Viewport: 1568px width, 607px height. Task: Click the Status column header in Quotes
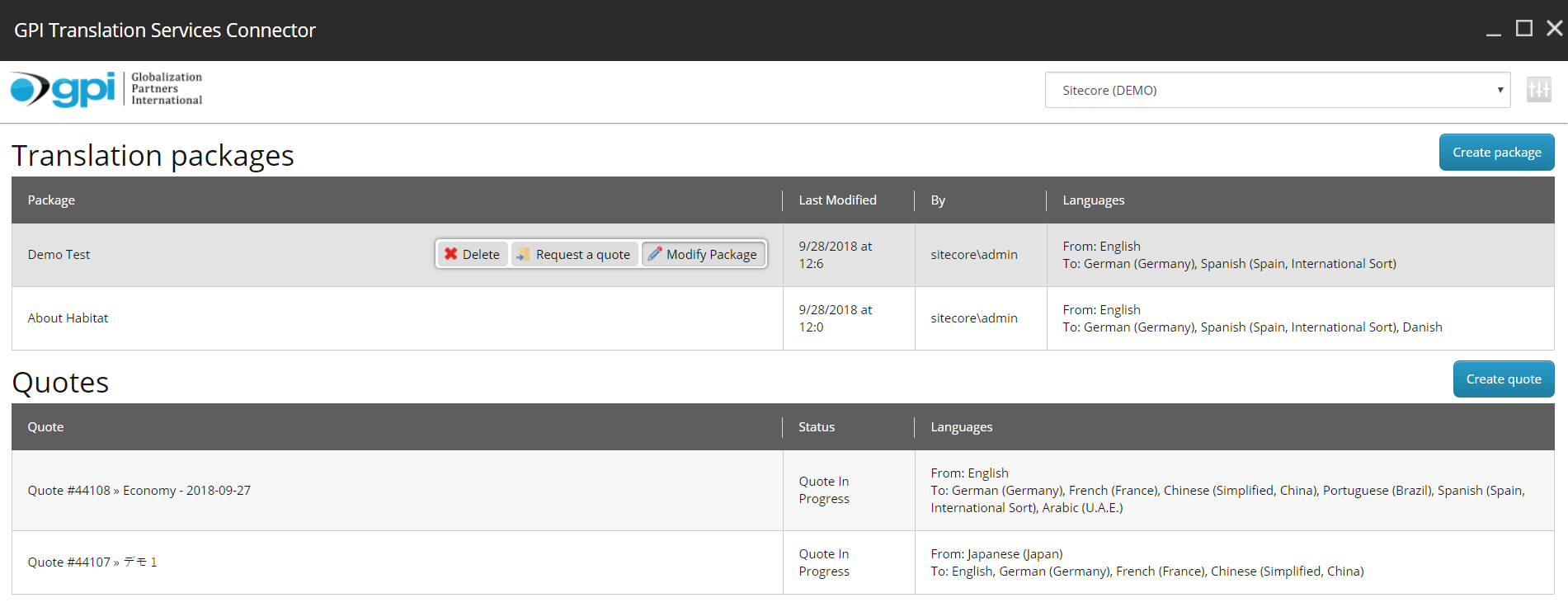coord(817,427)
